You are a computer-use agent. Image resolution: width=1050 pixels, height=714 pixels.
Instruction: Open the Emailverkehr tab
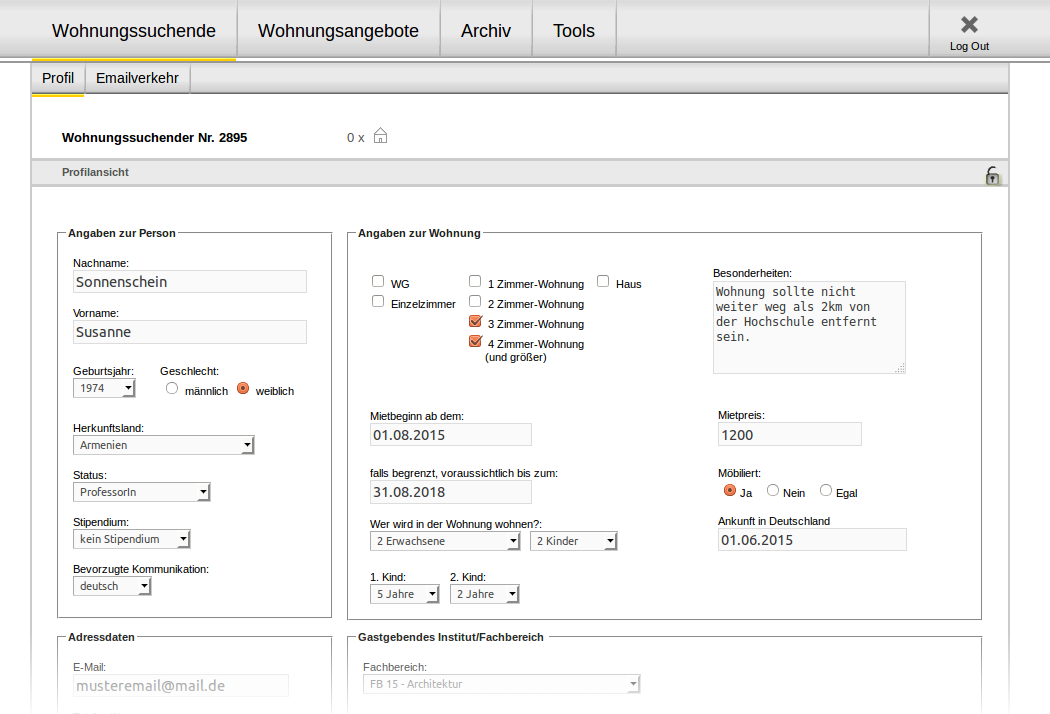point(137,78)
